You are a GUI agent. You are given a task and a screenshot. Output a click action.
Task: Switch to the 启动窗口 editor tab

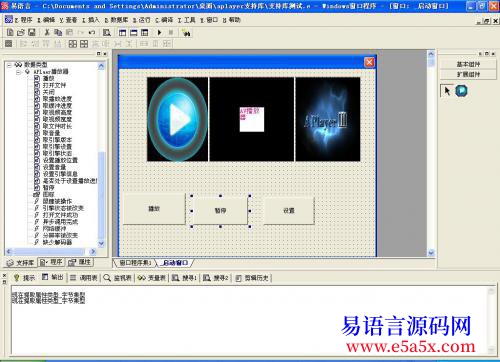pyautogui.click(x=175, y=263)
